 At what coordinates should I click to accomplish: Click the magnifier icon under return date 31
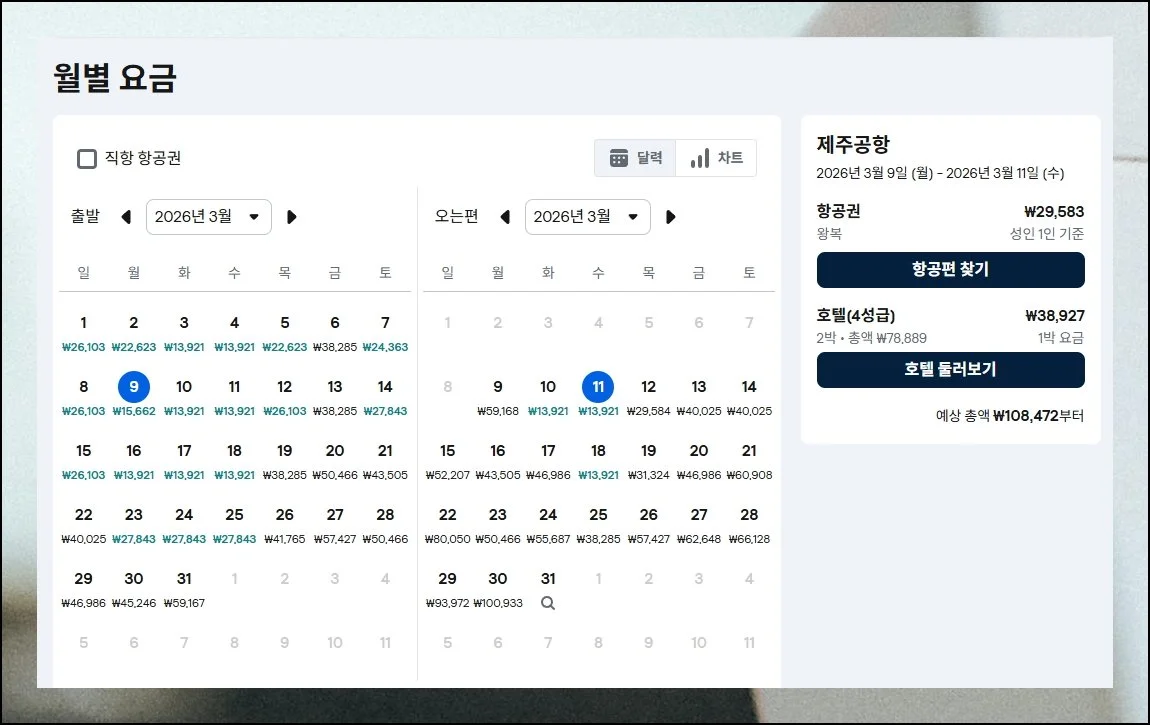[x=547, y=603]
